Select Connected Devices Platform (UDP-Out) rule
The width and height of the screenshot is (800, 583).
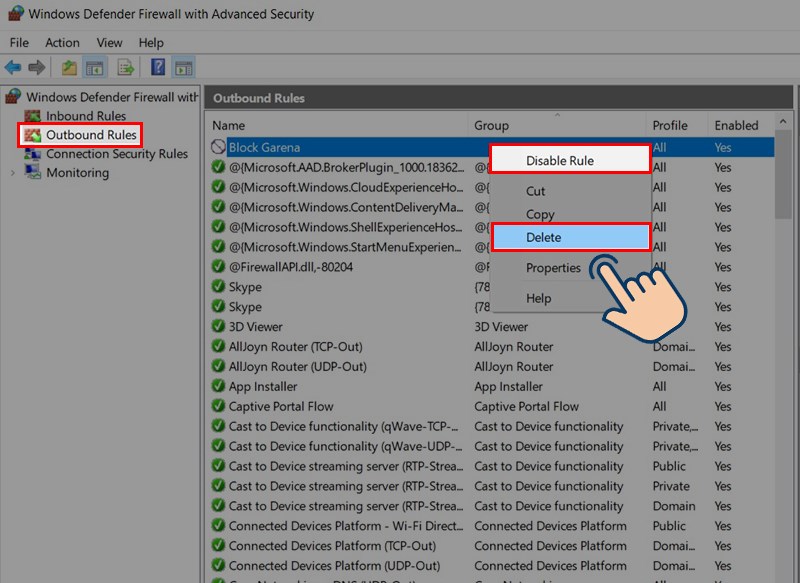coord(334,565)
